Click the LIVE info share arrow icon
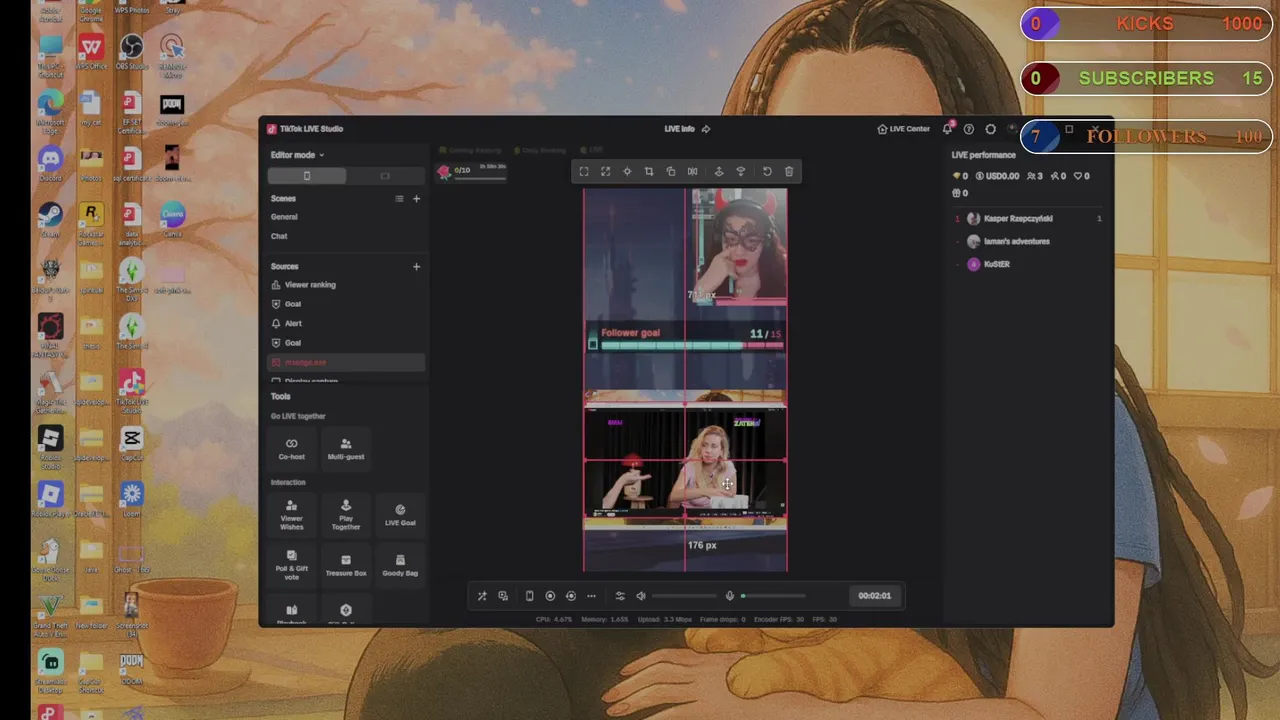Viewport: 1280px width, 720px height. (x=706, y=129)
